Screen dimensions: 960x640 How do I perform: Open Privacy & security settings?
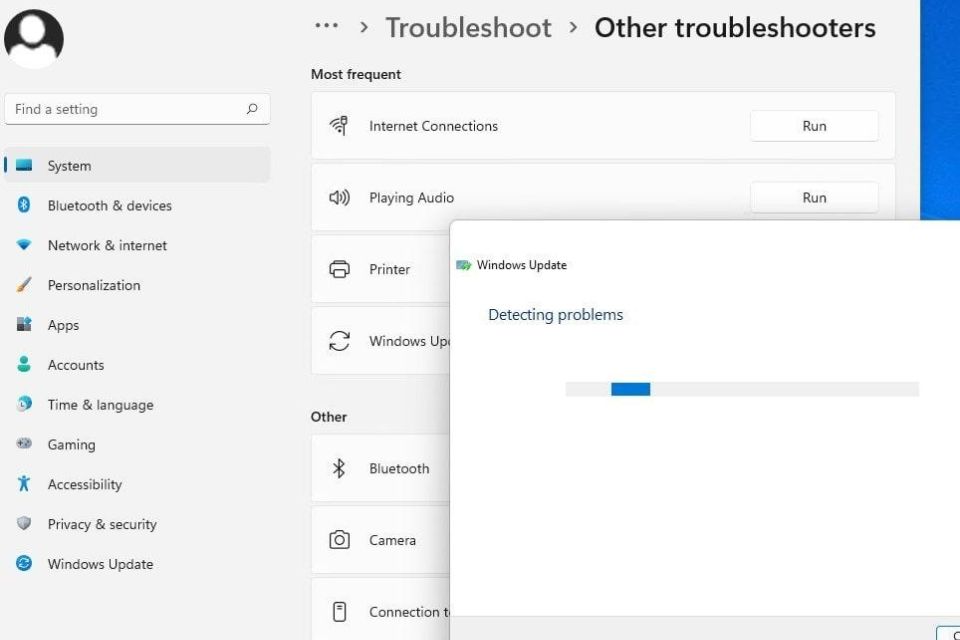(x=137, y=524)
